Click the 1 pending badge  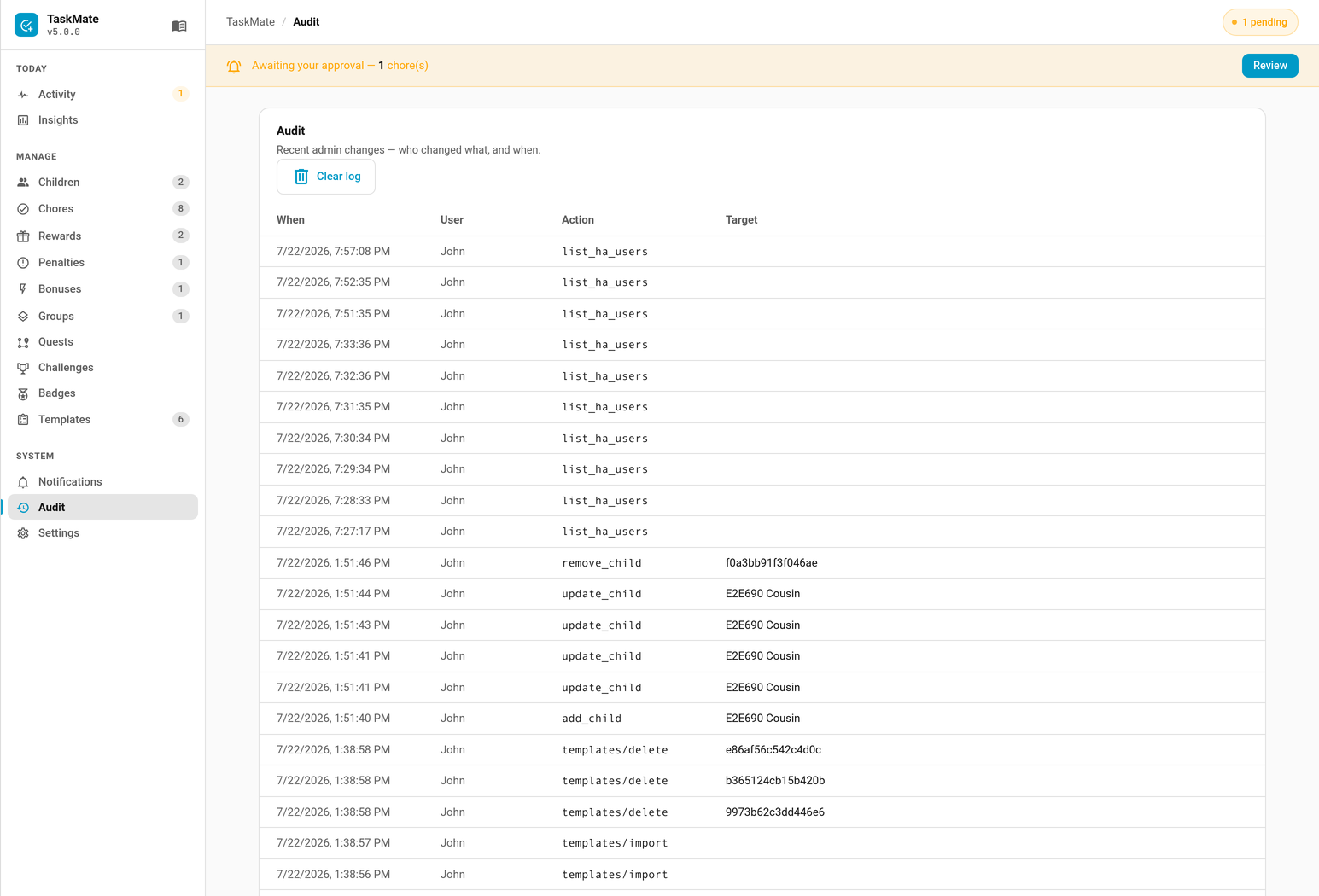point(1260,22)
